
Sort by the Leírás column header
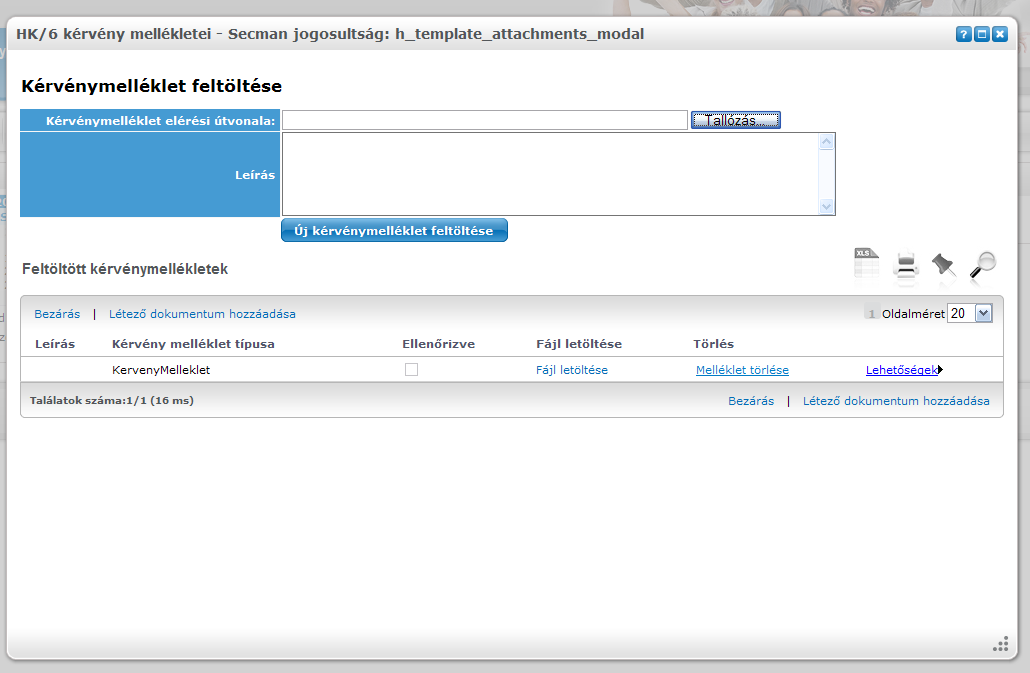(55, 344)
